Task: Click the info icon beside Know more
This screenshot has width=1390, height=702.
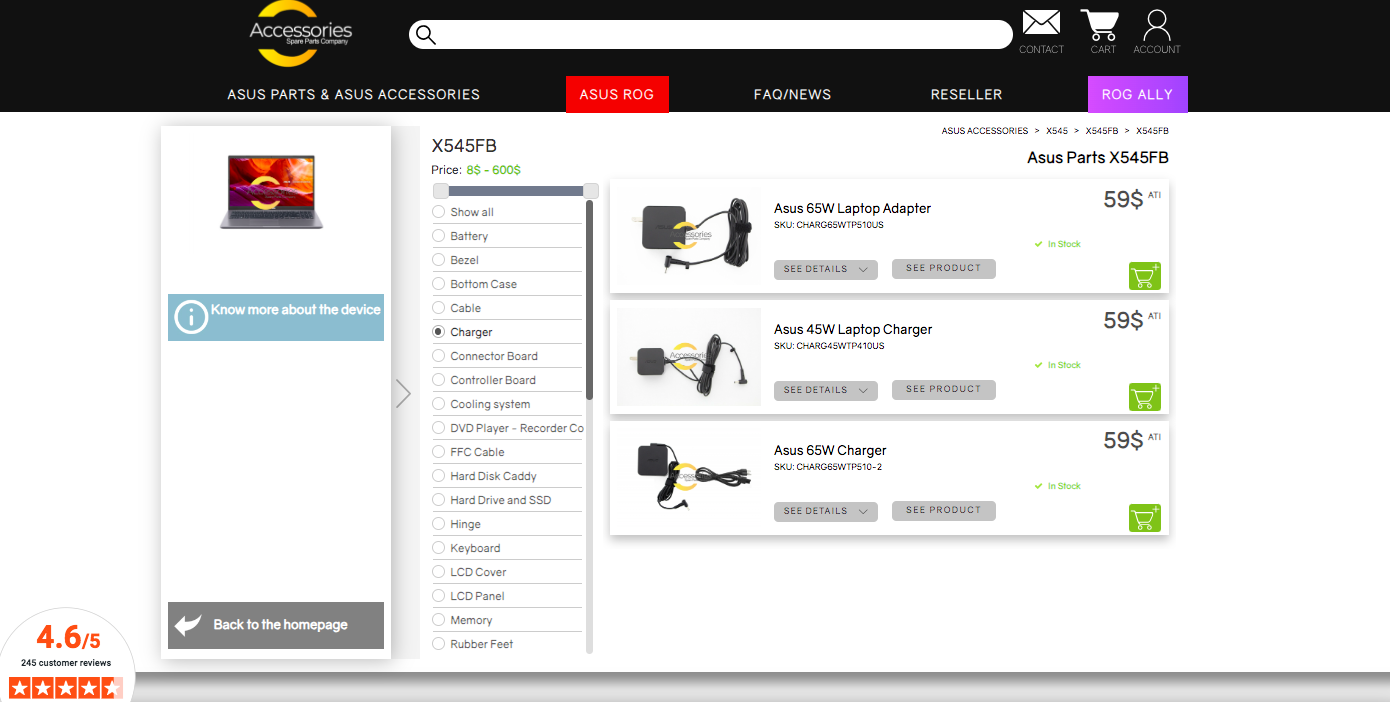Action: tap(191, 317)
